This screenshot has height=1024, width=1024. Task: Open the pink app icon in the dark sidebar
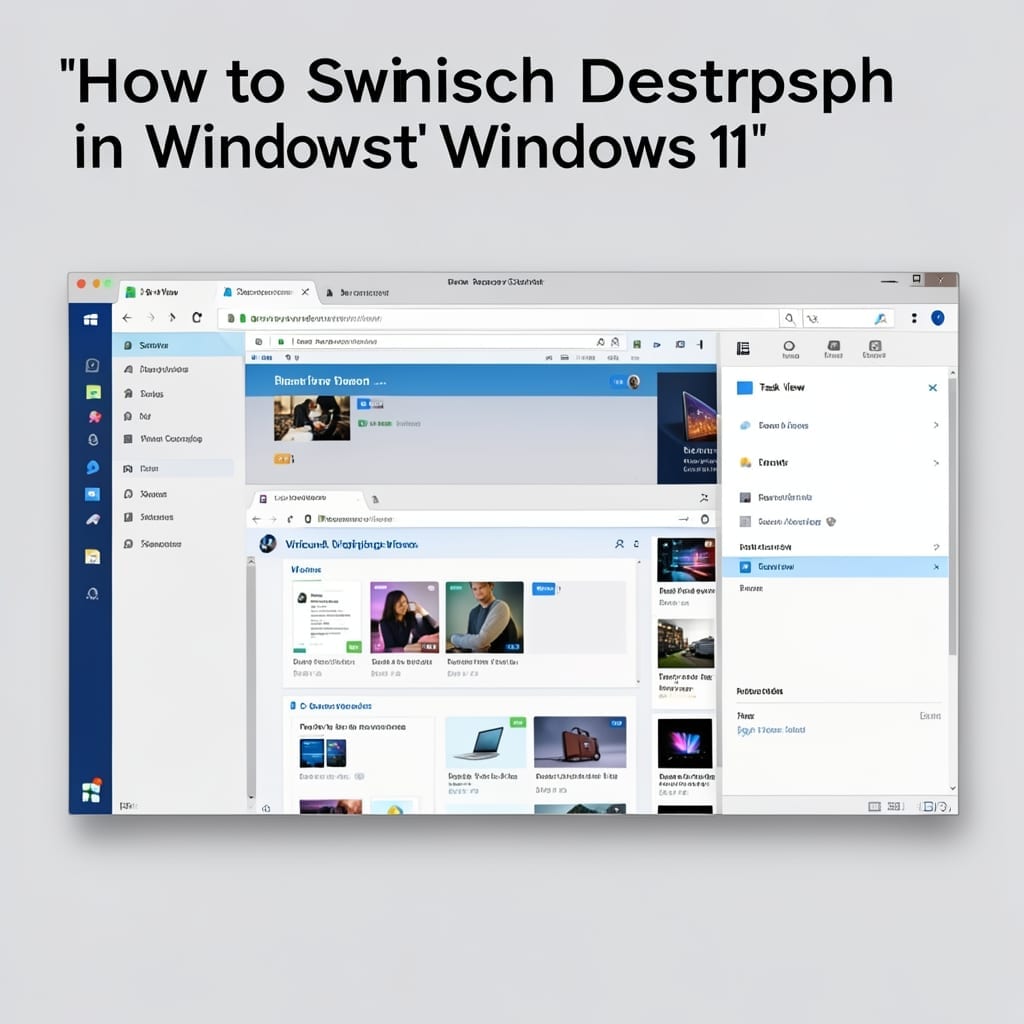pyautogui.click(x=95, y=416)
